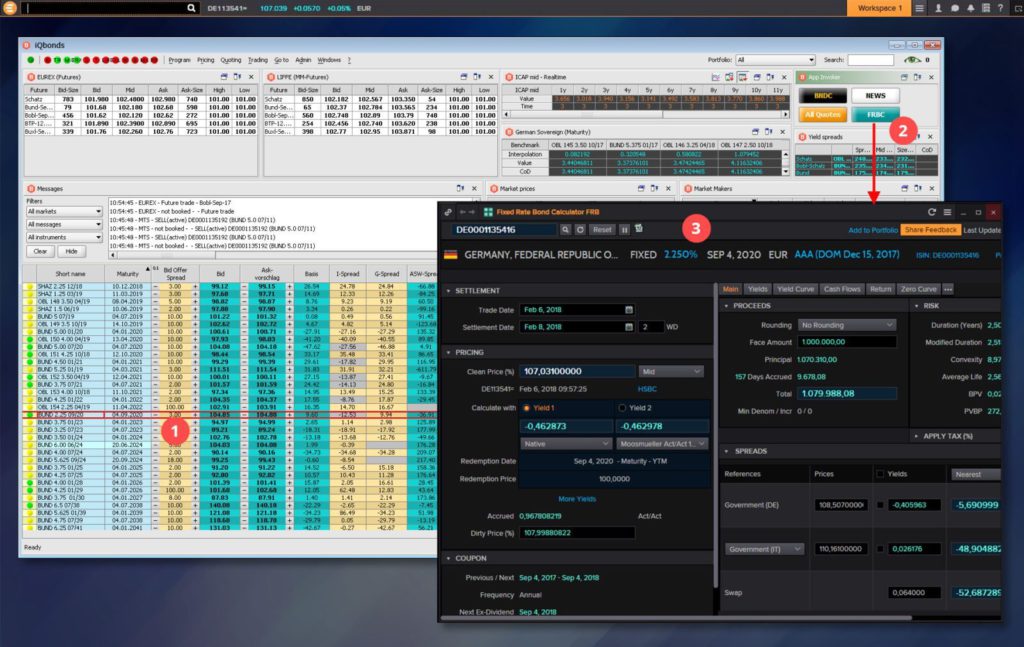Click the search magnifier beside the ISIN field
Screen dimensions: 1024x647
[x=566, y=230]
